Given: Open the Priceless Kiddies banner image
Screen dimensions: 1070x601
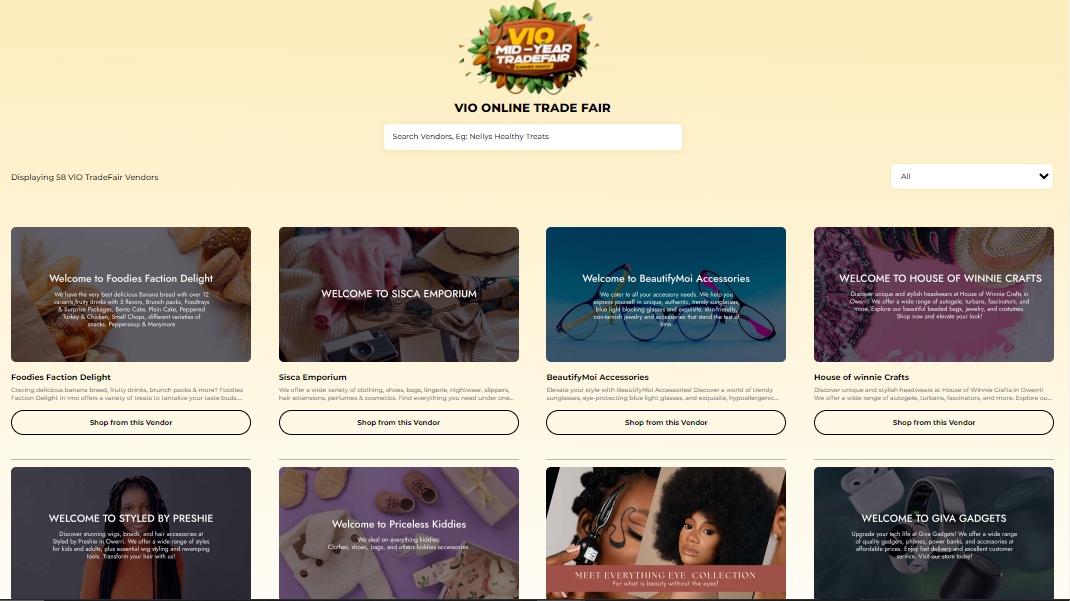Looking at the screenshot, I should click(x=399, y=533).
